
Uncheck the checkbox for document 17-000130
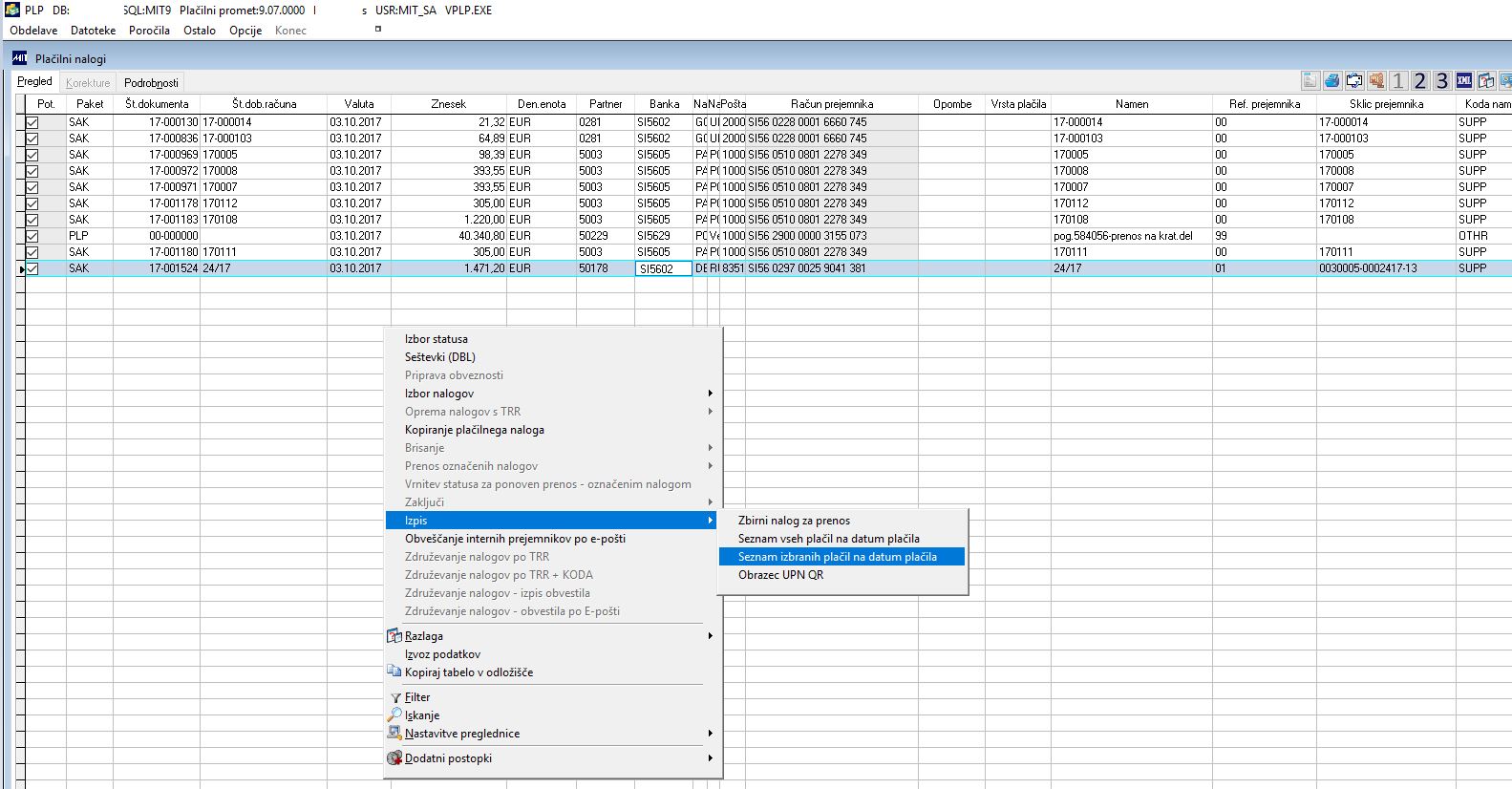pyautogui.click(x=32, y=122)
